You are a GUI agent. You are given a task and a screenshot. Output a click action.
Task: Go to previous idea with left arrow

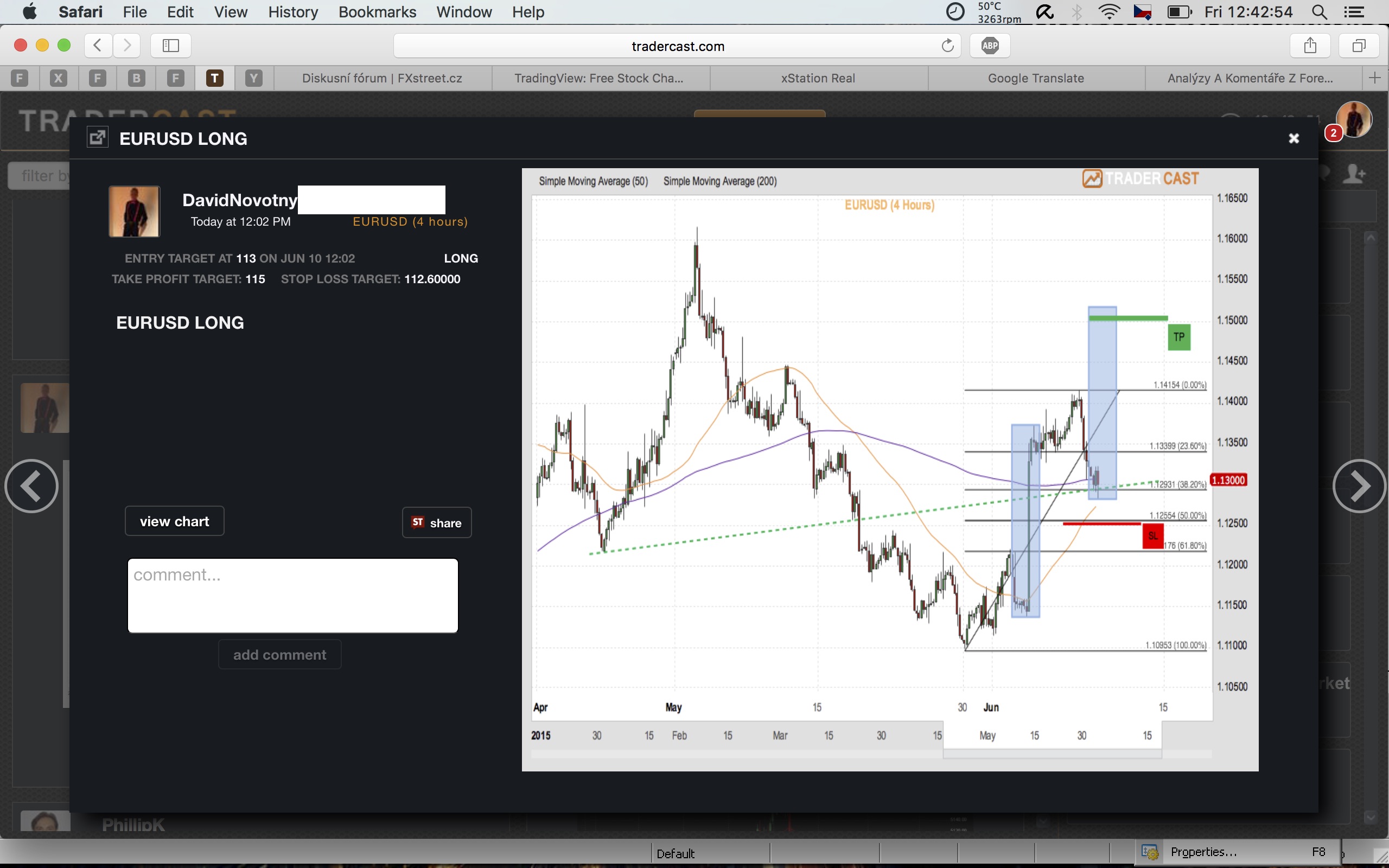(31, 486)
